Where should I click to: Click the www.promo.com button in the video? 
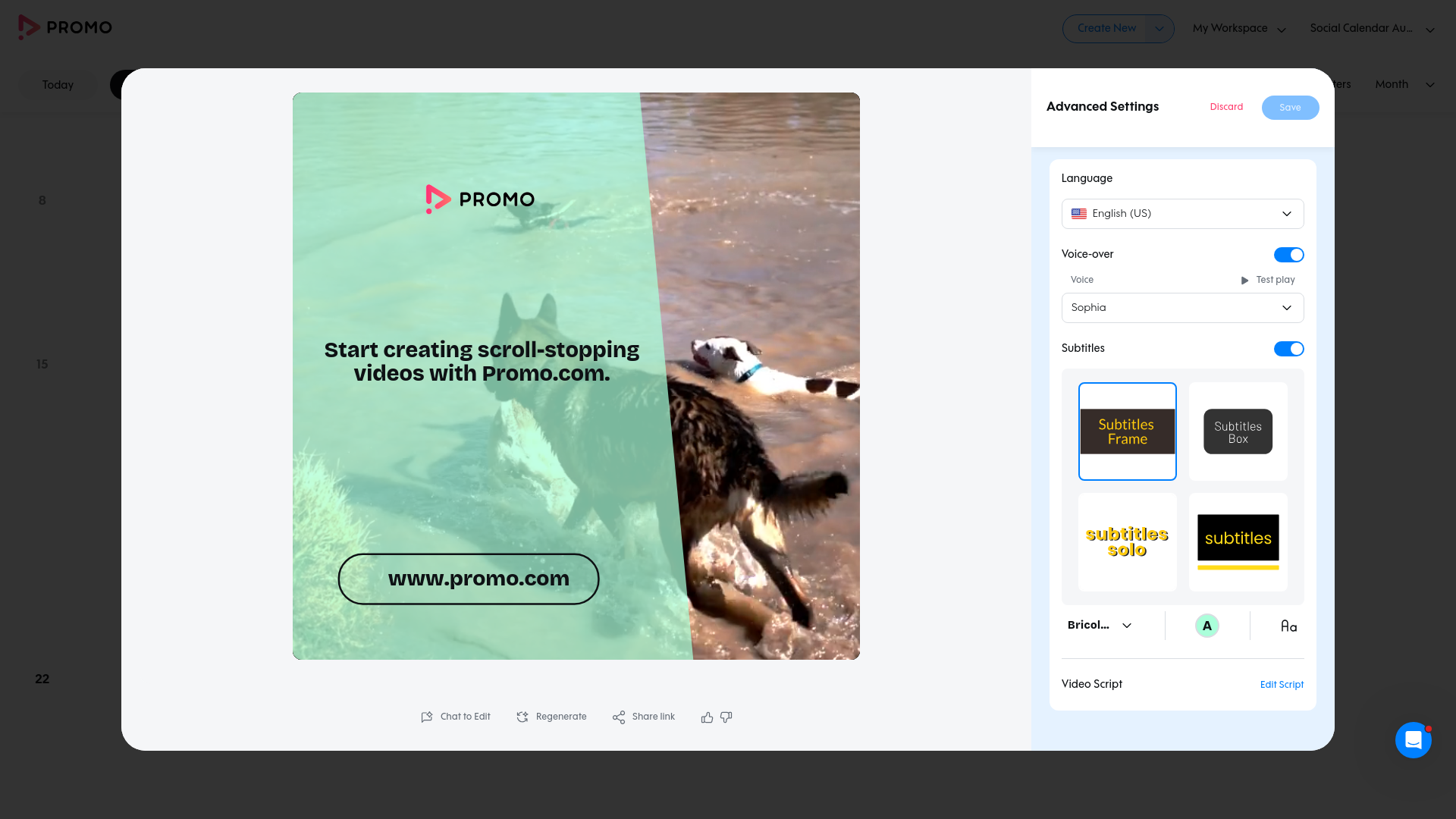(469, 579)
